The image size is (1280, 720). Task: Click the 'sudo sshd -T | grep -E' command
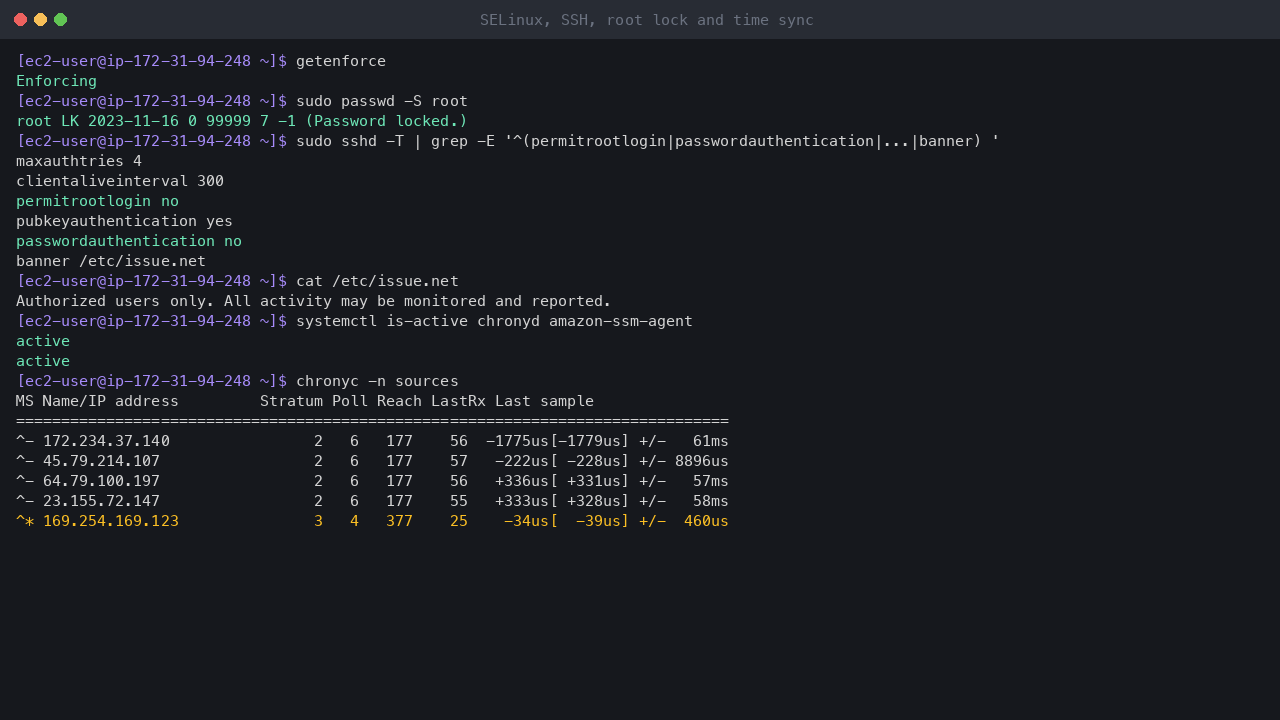coord(648,141)
